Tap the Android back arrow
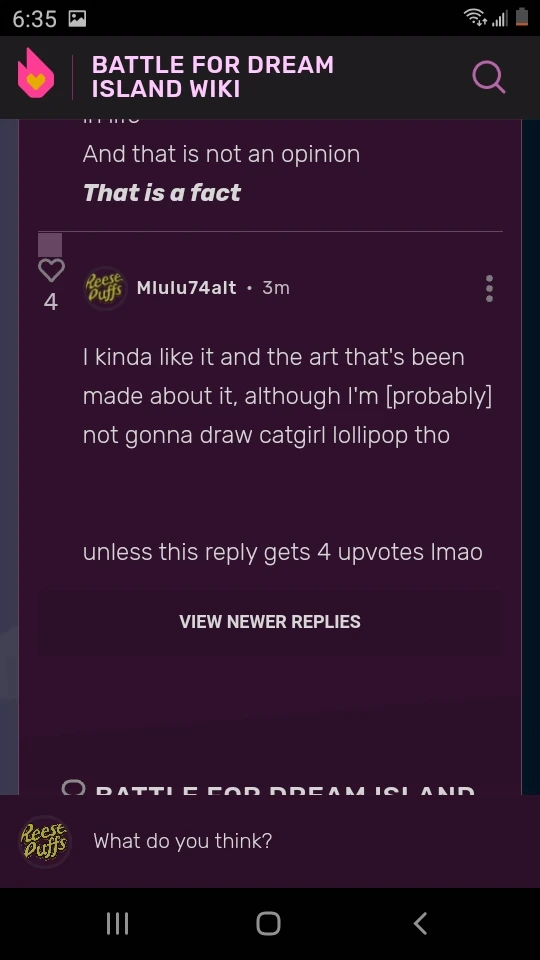The width and height of the screenshot is (540, 960). 420,923
